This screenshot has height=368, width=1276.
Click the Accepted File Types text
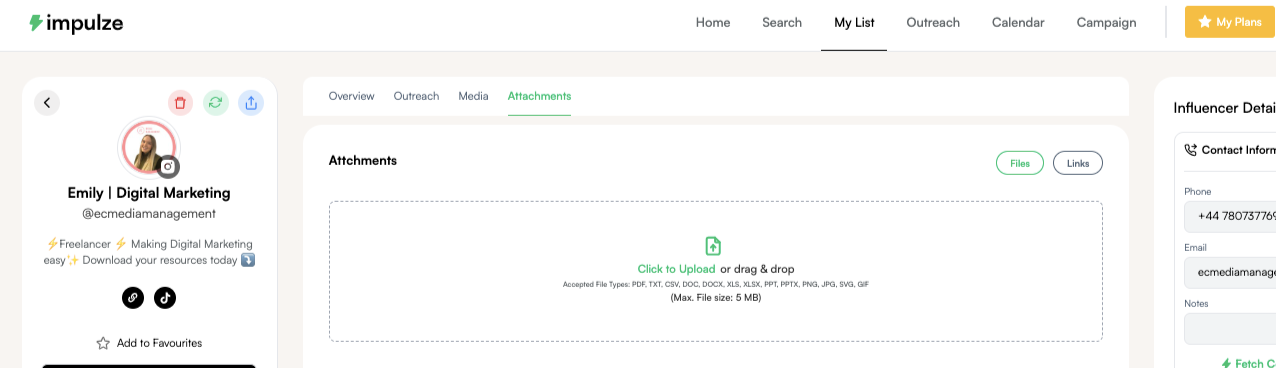(x=716, y=284)
